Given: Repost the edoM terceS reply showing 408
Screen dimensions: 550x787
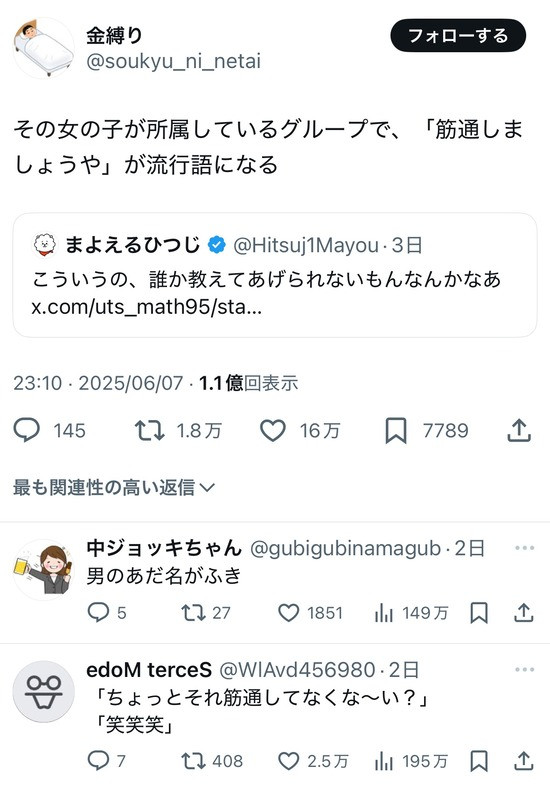Looking at the screenshot, I should 193,761.
